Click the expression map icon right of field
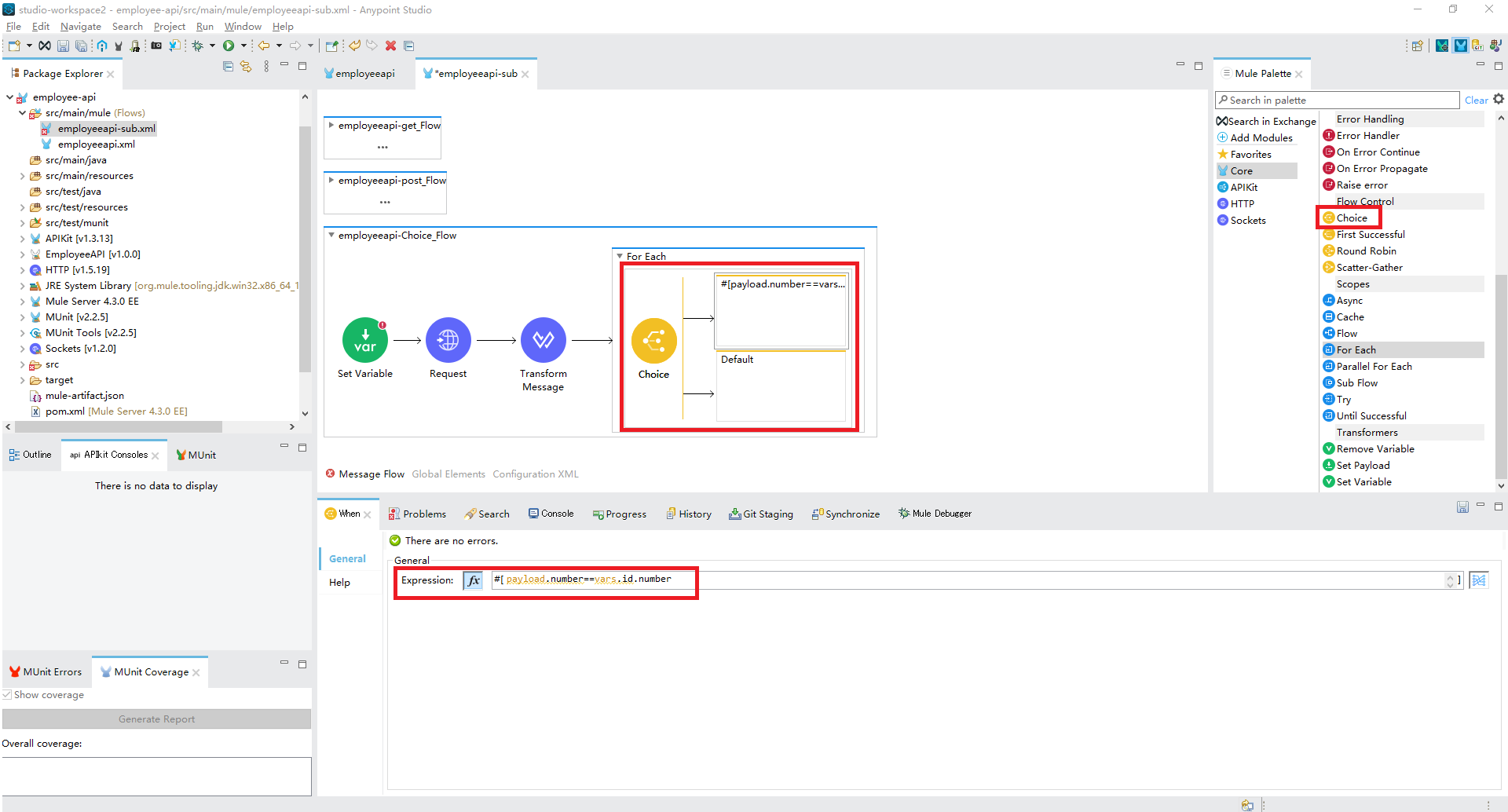The width and height of the screenshot is (1508, 812). coord(1479,580)
